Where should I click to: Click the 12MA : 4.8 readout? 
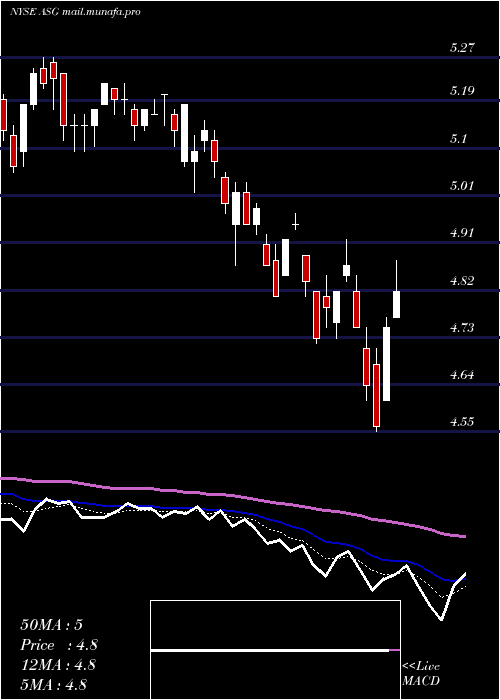(58, 665)
